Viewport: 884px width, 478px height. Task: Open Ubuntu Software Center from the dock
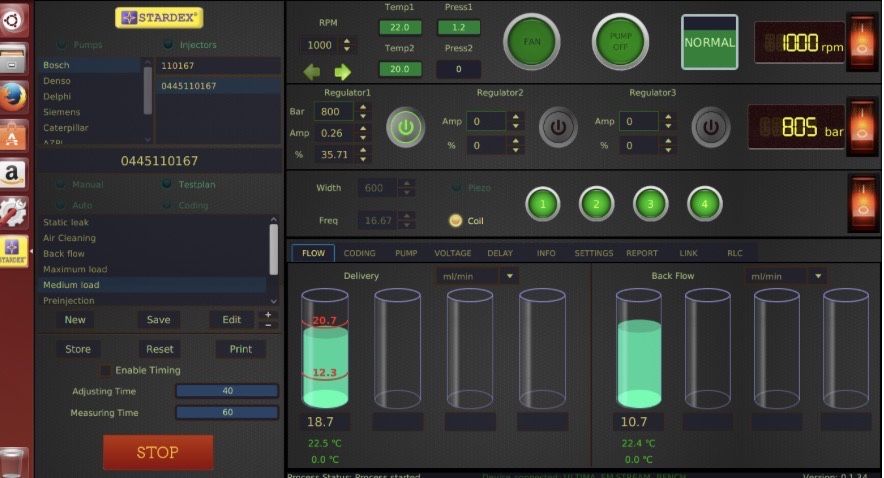13,135
